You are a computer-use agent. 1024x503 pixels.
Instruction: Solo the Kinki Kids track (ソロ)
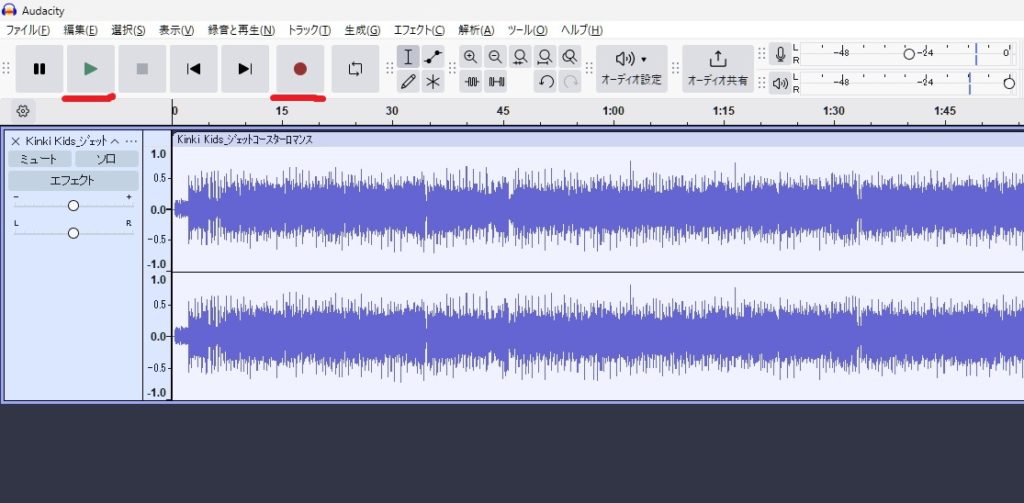[105, 159]
